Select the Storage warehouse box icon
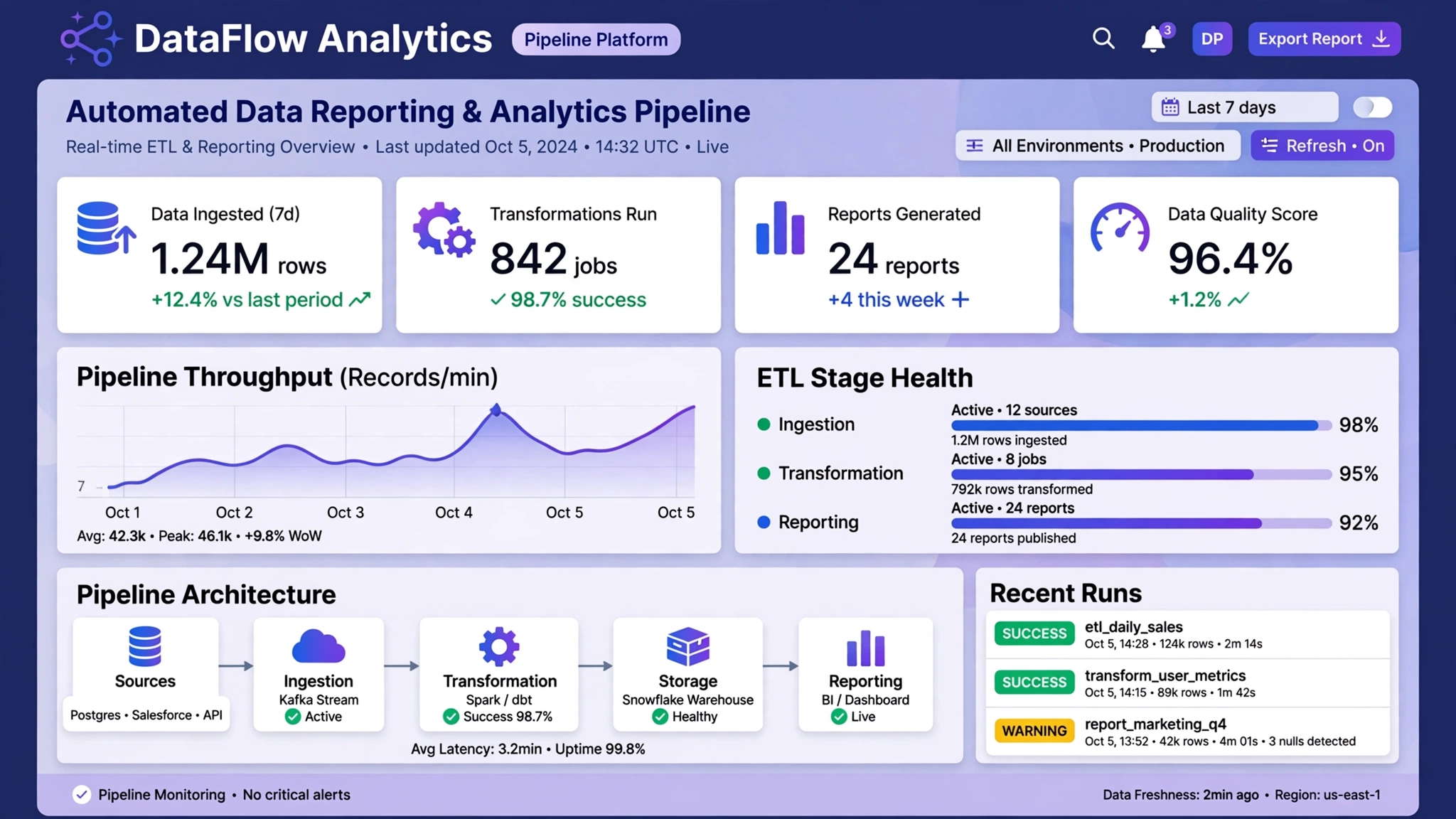The height and width of the screenshot is (819, 1456). click(x=687, y=646)
